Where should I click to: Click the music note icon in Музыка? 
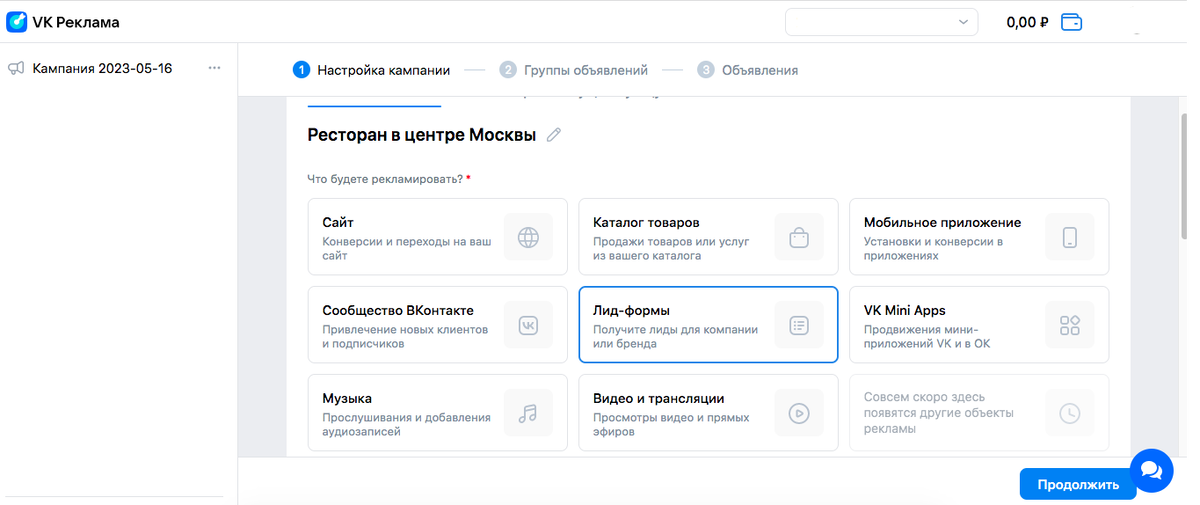point(528,413)
